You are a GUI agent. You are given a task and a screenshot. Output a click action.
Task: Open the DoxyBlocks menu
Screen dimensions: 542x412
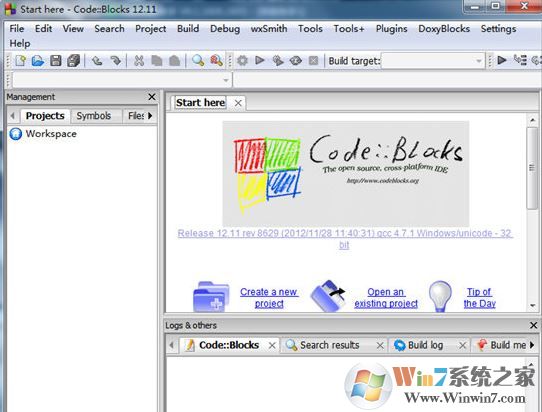click(444, 29)
